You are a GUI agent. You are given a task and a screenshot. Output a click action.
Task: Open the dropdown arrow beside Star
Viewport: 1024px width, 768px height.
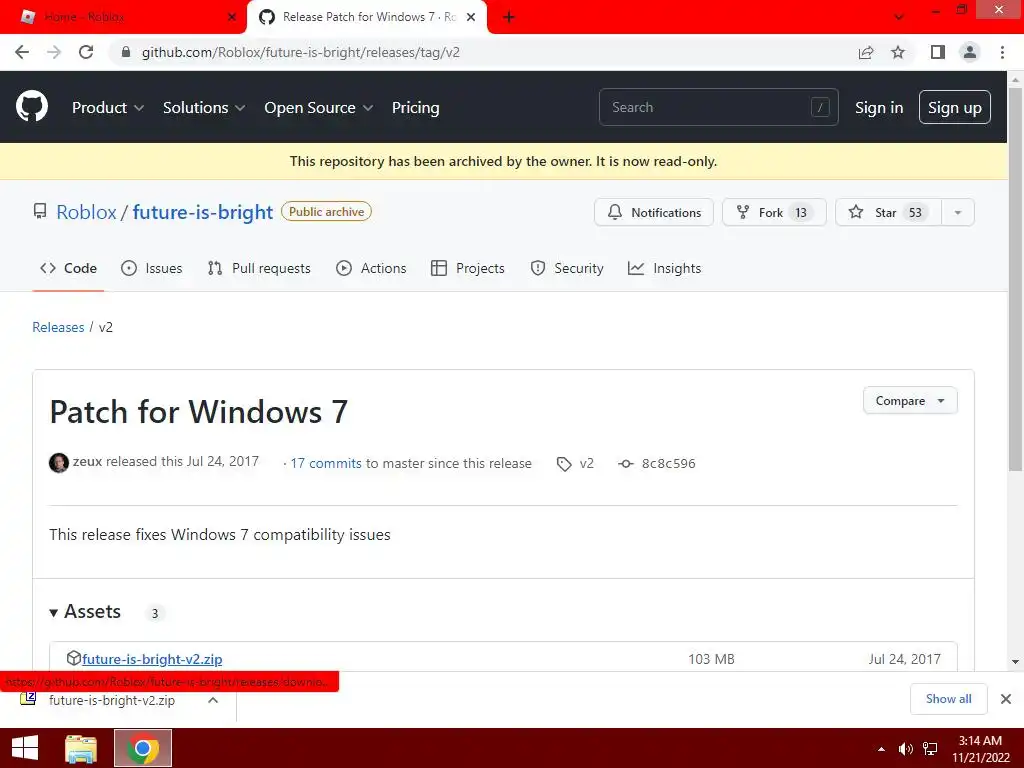click(x=957, y=212)
